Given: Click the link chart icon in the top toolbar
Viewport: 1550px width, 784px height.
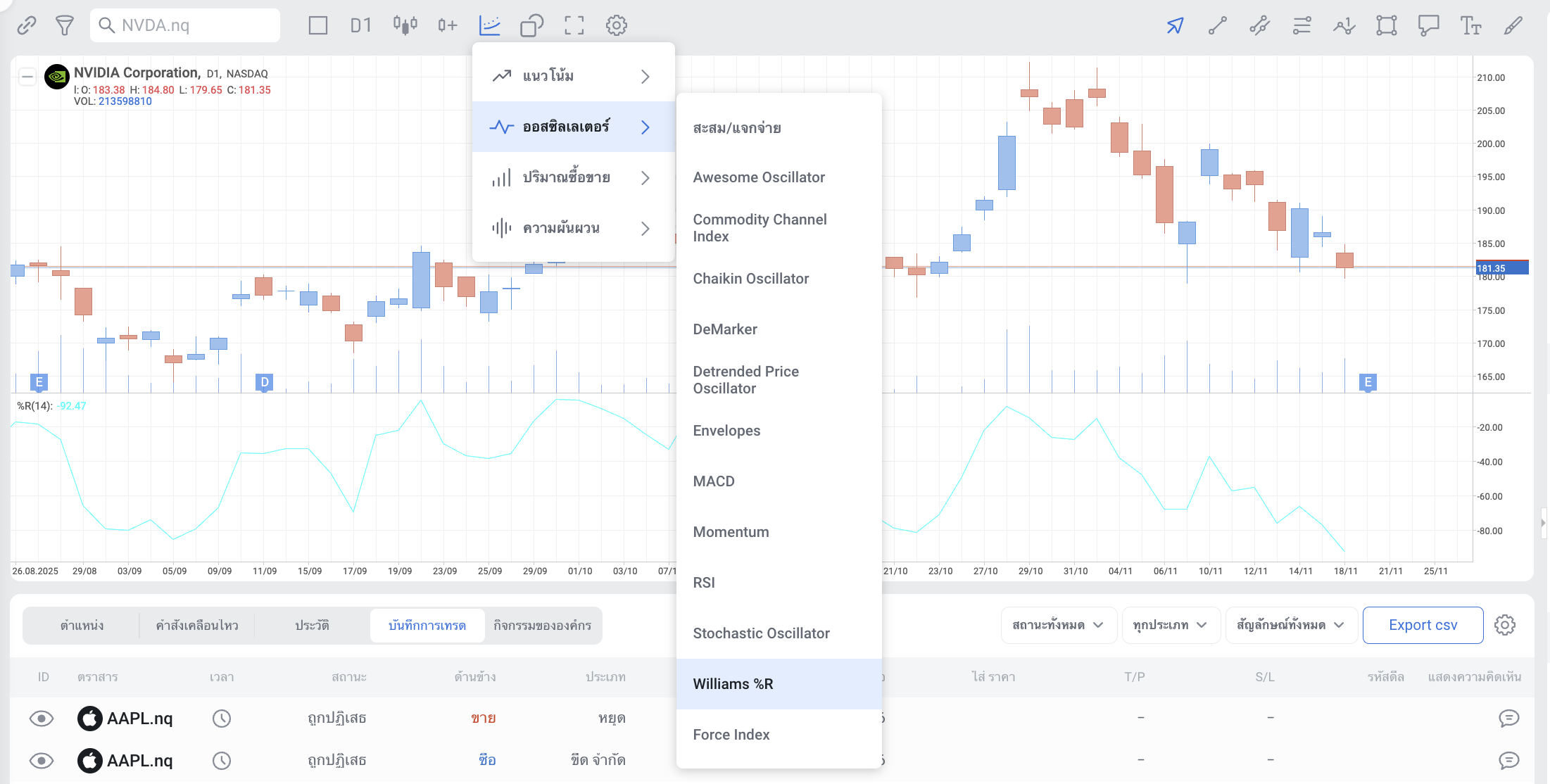Looking at the screenshot, I should [x=27, y=26].
